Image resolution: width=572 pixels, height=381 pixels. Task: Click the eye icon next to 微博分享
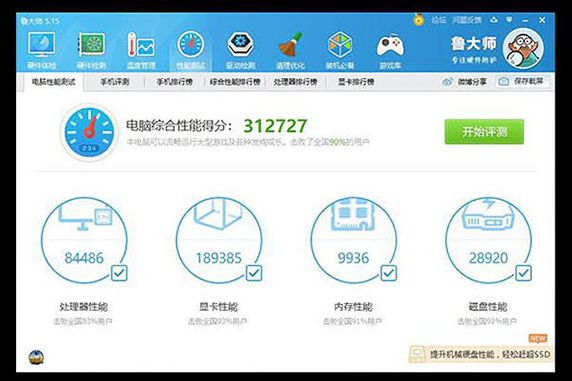coord(447,82)
